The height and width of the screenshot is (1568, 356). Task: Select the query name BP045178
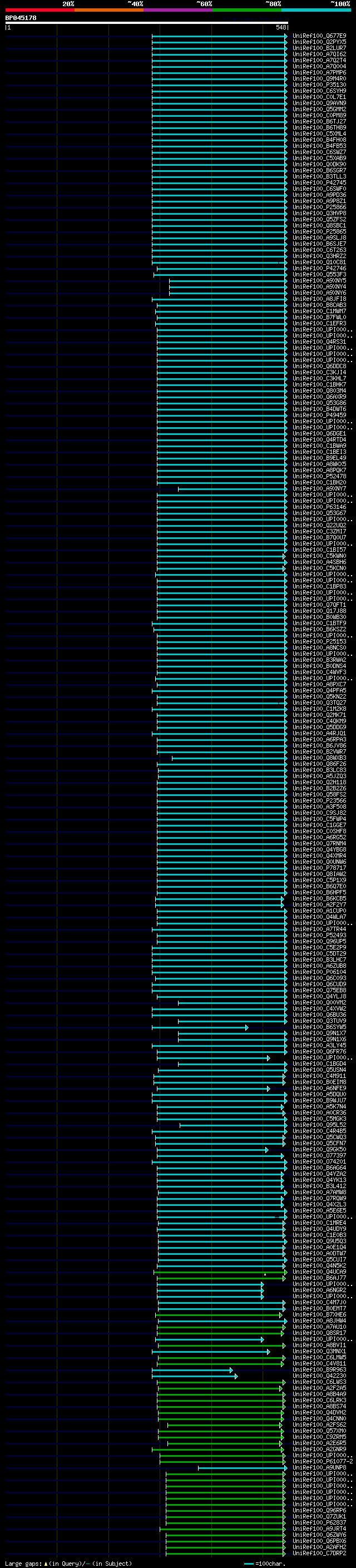point(21,18)
